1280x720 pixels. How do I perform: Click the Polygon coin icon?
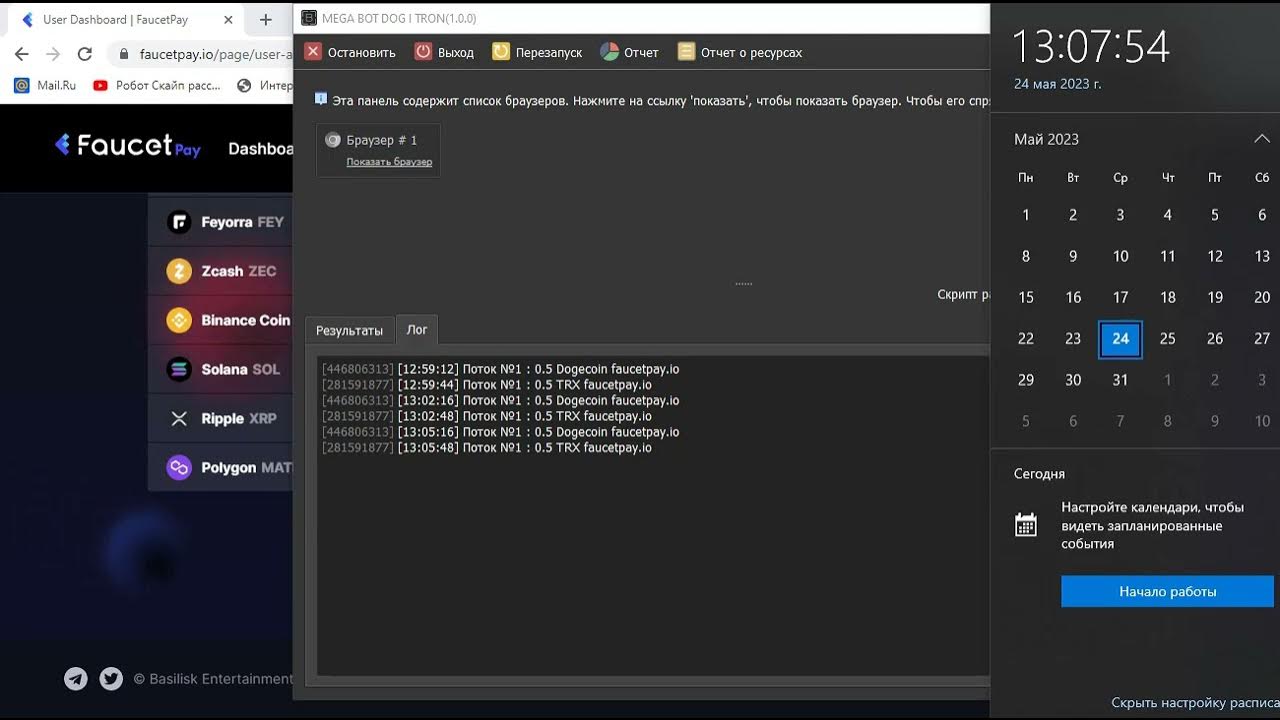pos(179,467)
